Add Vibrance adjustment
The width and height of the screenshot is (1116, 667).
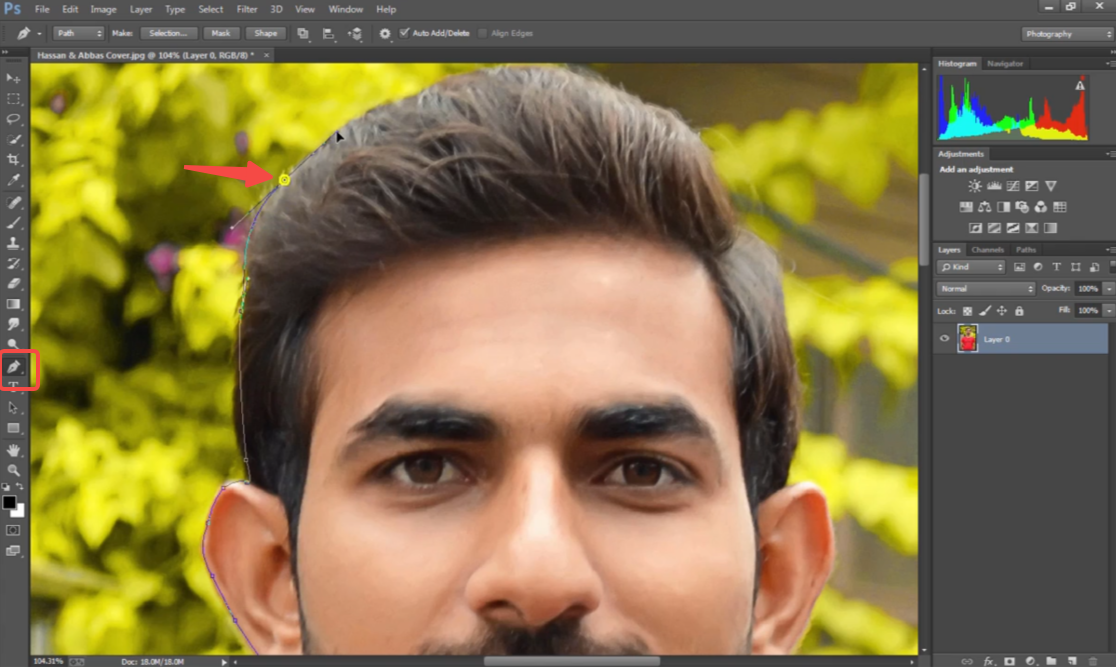[x=1051, y=186]
